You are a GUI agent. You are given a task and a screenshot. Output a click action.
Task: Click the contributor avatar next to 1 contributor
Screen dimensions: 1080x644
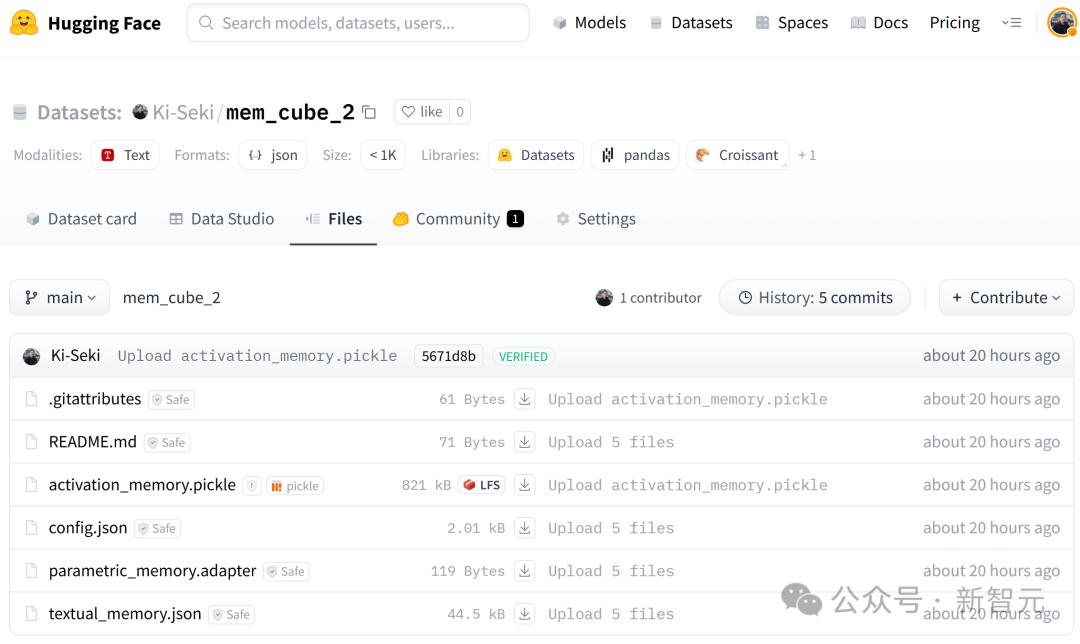point(604,298)
